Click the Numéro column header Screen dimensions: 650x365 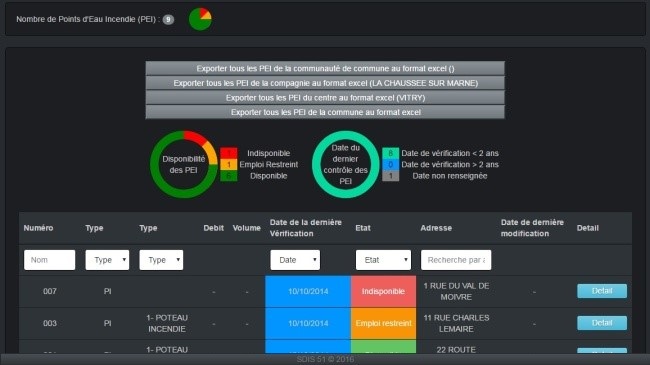tap(39, 228)
